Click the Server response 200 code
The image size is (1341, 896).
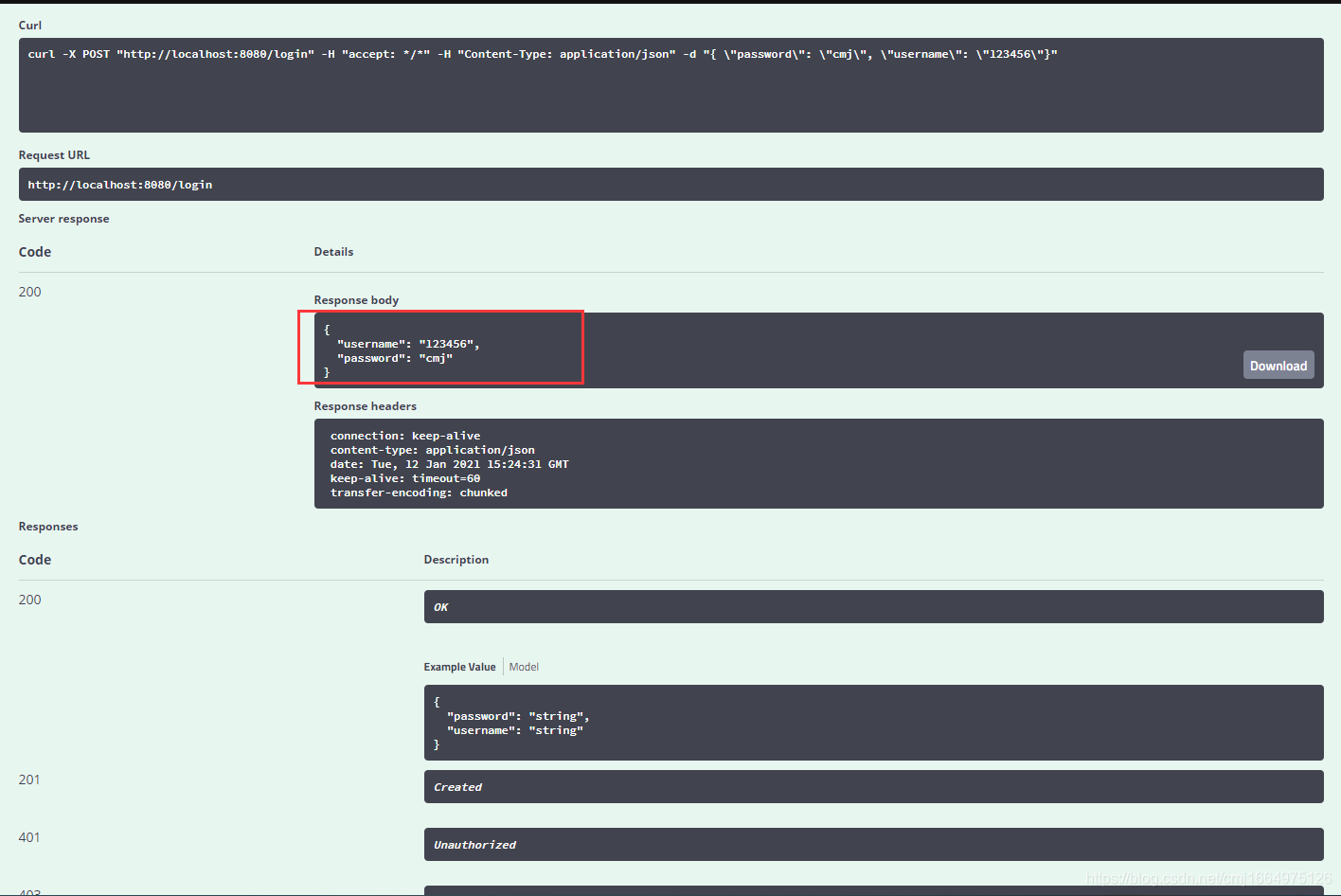(x=30, y=292)
